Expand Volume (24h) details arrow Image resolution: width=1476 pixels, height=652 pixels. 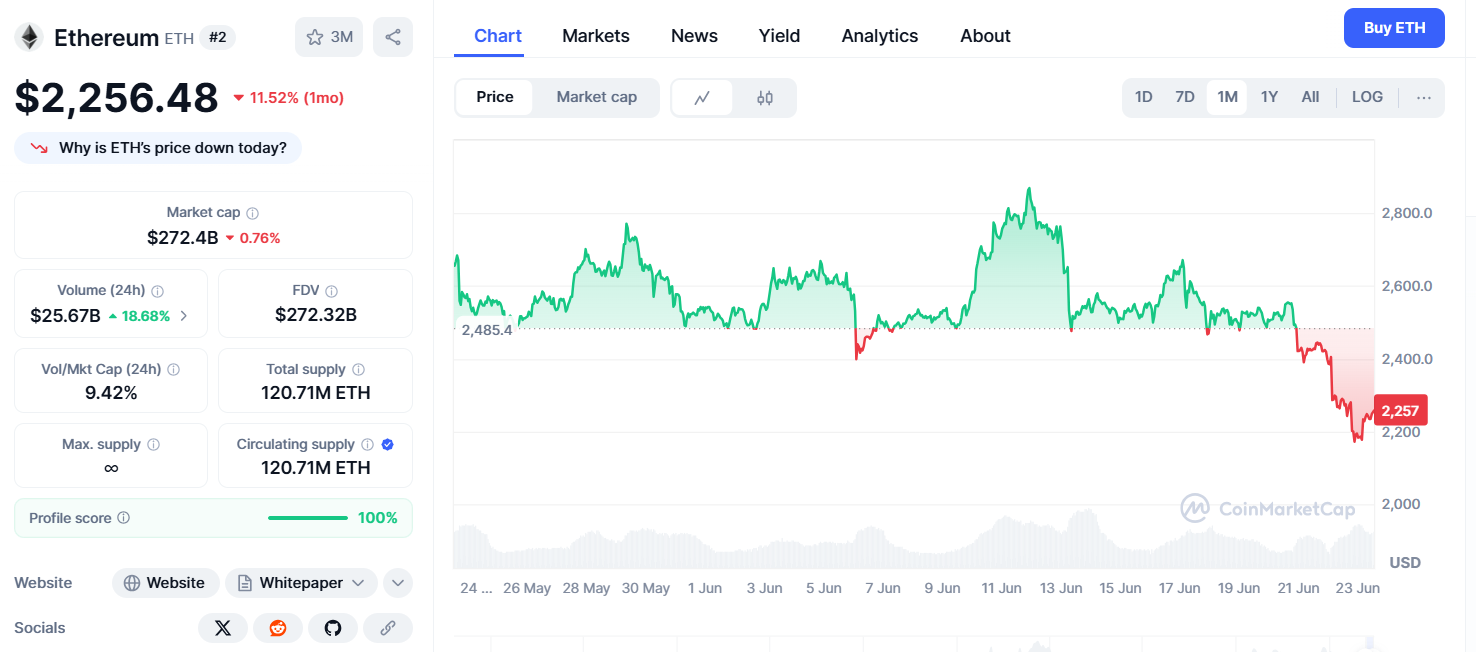coord(184,316)
